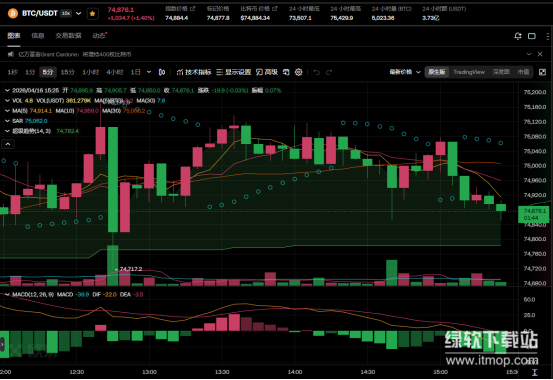
Task: Collapse the MA(5) indicator legend row
Action: point(7,111)
